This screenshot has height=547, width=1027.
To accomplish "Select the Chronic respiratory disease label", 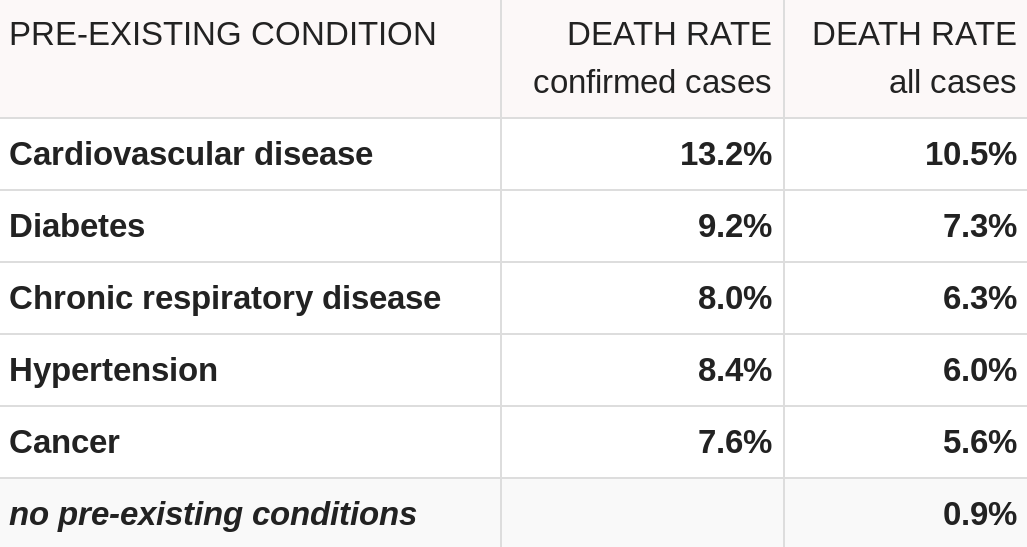I will coord(225,298).
